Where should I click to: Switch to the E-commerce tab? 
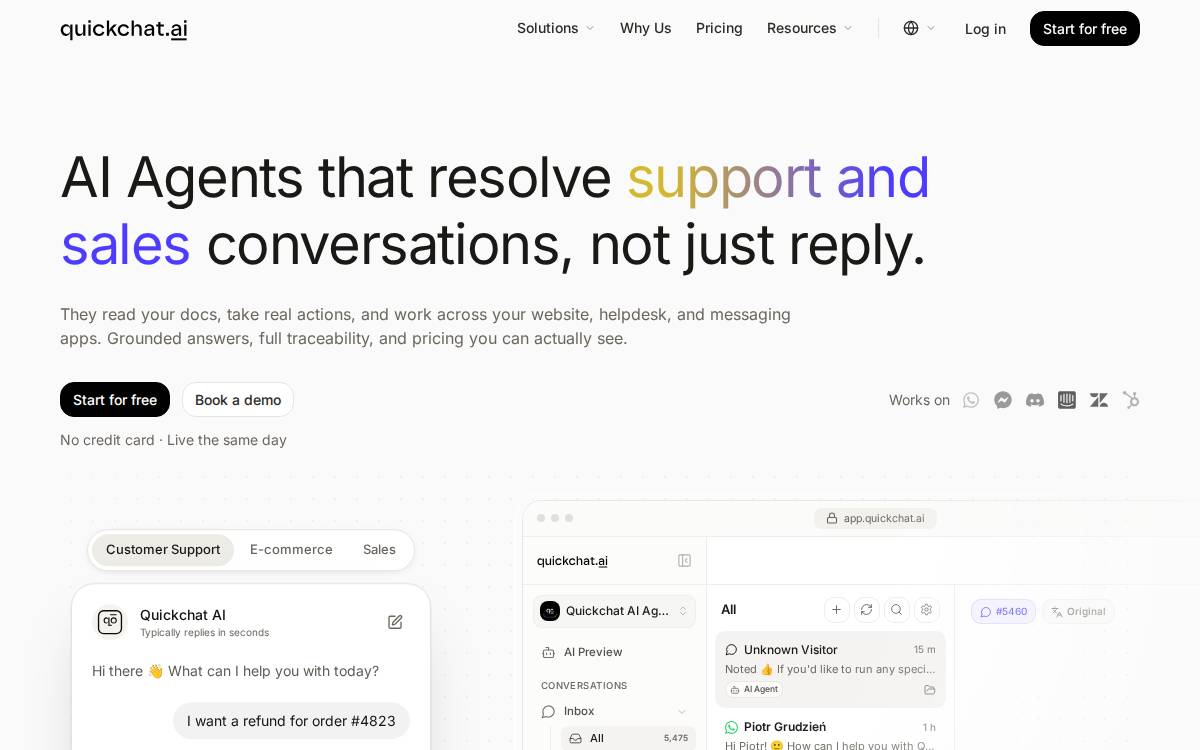tap(291, 550)
